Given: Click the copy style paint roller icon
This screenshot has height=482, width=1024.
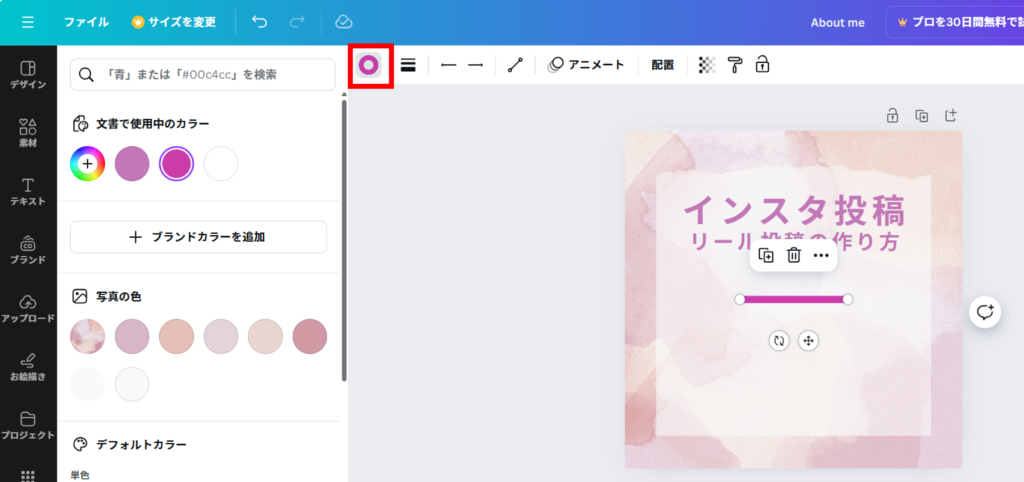Looking at the screenshot, I should point(735,65).
